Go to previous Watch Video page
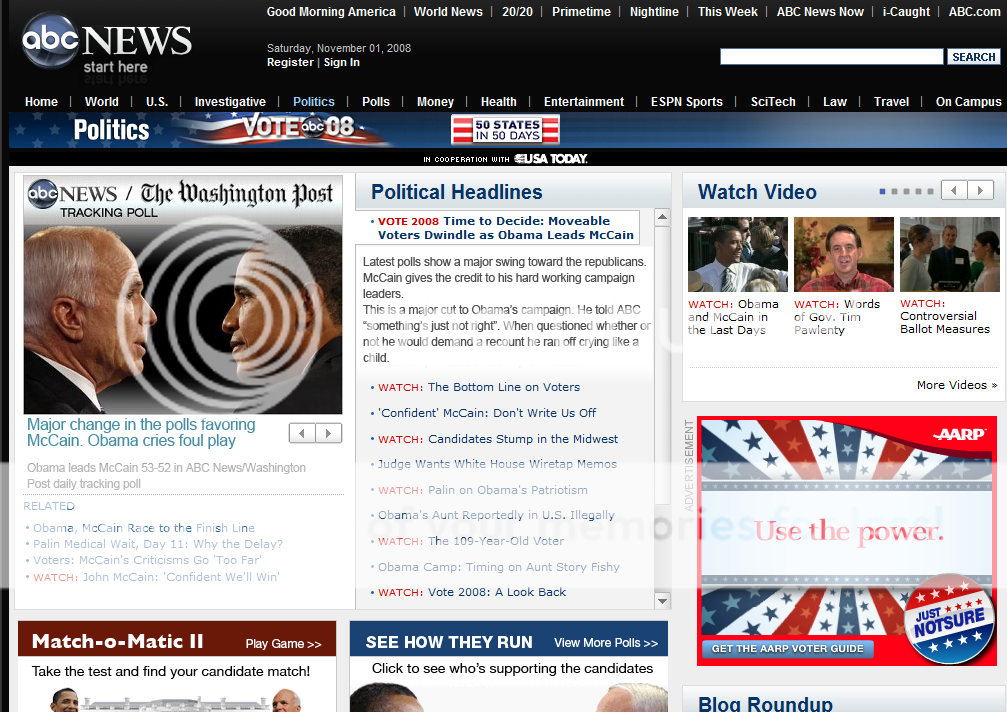The height and width of the screenshot is (712, 1007). pos(954,190)
